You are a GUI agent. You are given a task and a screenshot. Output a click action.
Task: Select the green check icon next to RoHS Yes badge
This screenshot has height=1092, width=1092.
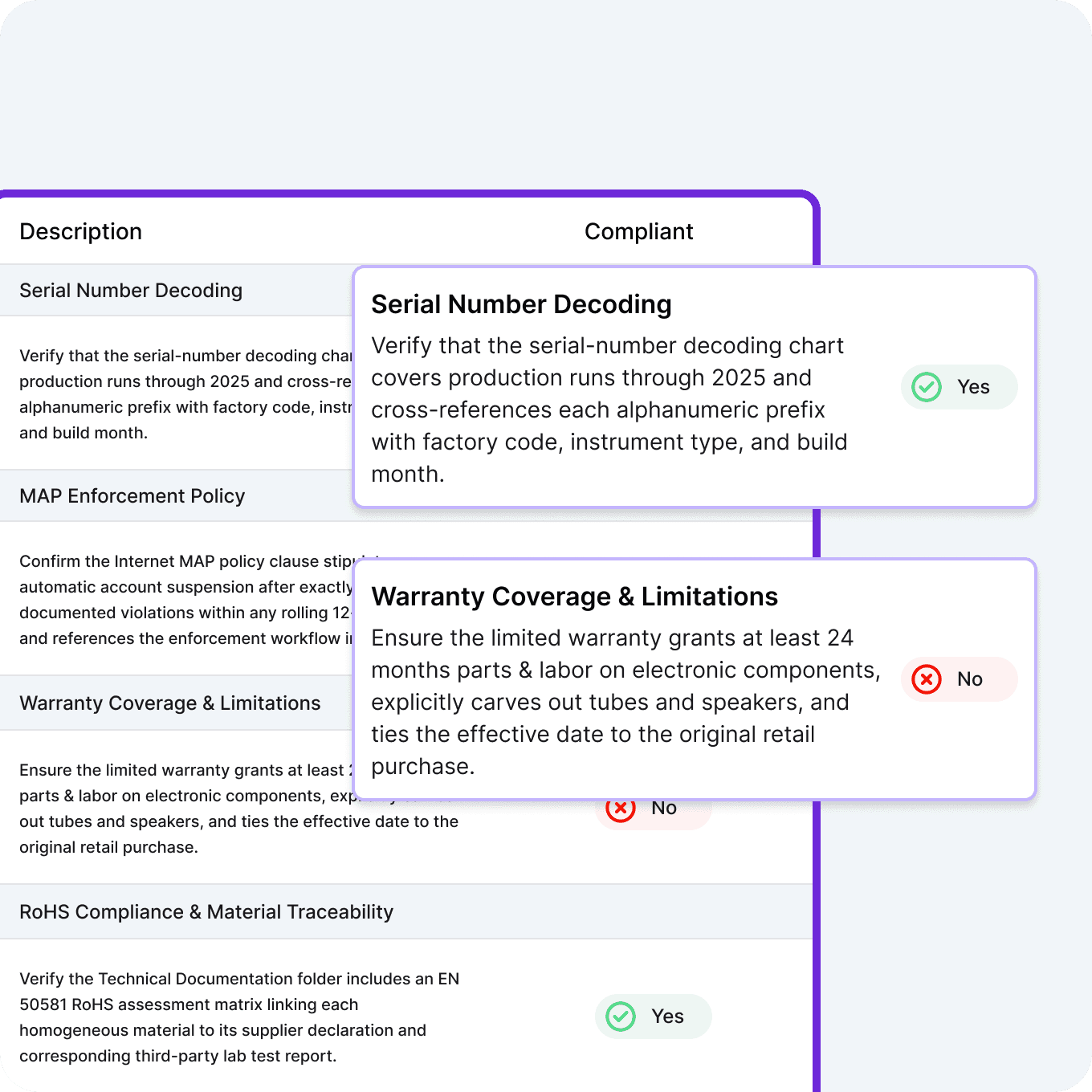[x=620, y=1017]
